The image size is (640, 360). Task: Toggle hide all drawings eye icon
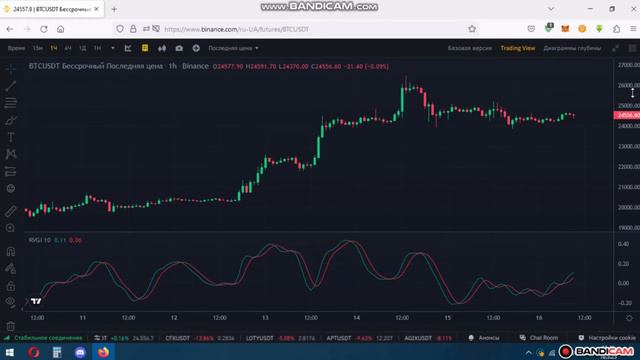(11, 302)
